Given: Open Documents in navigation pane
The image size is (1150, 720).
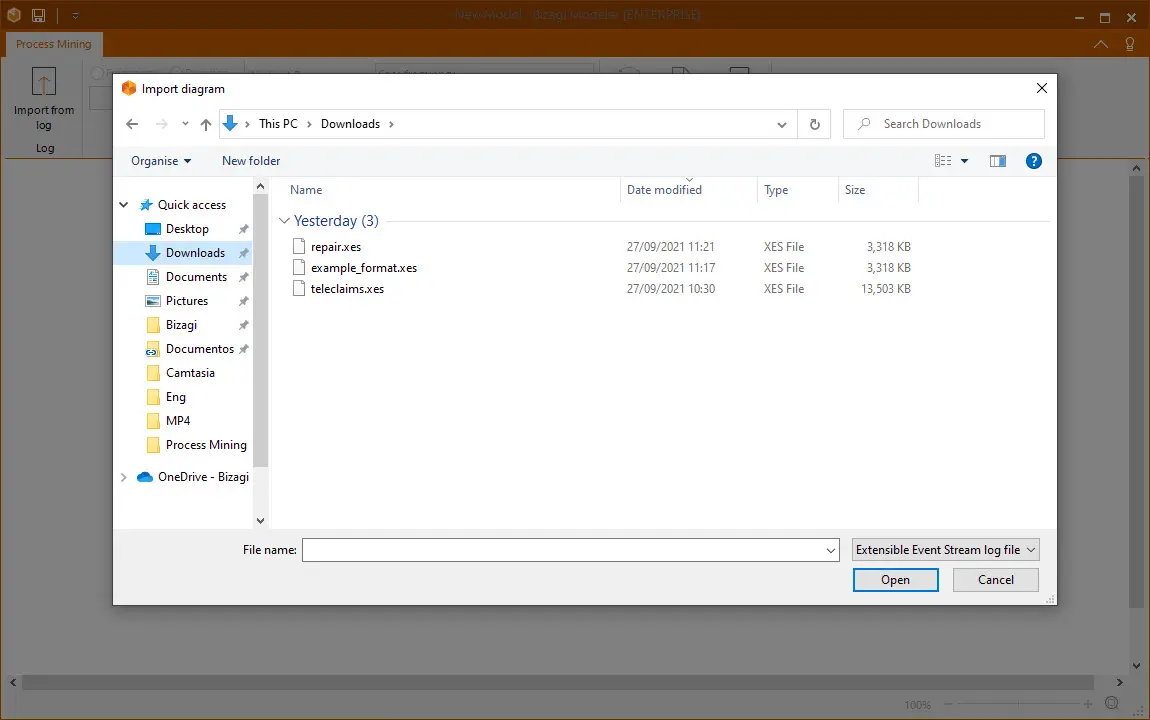Looking at the screenshot, I should point(196,277).
